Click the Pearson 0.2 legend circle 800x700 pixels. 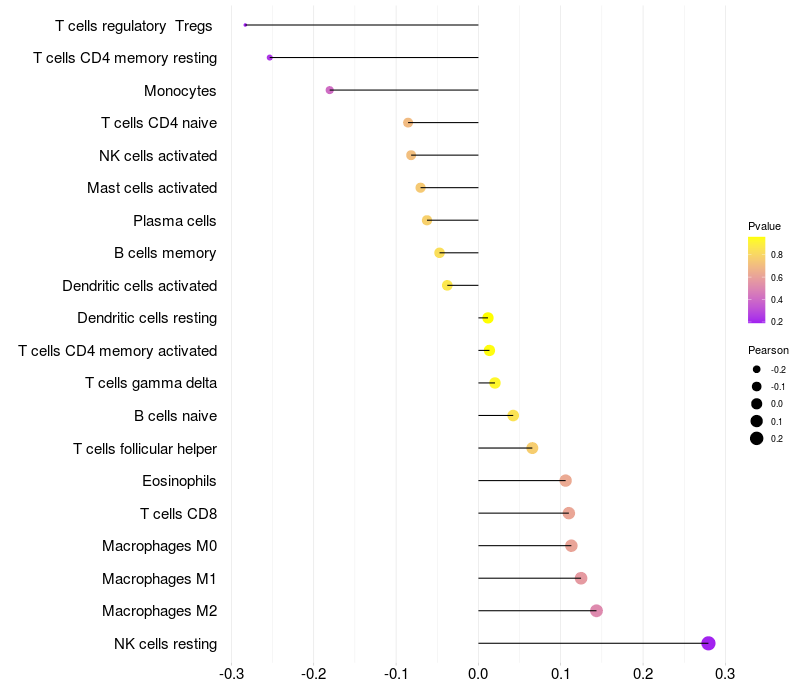point(757,438)
